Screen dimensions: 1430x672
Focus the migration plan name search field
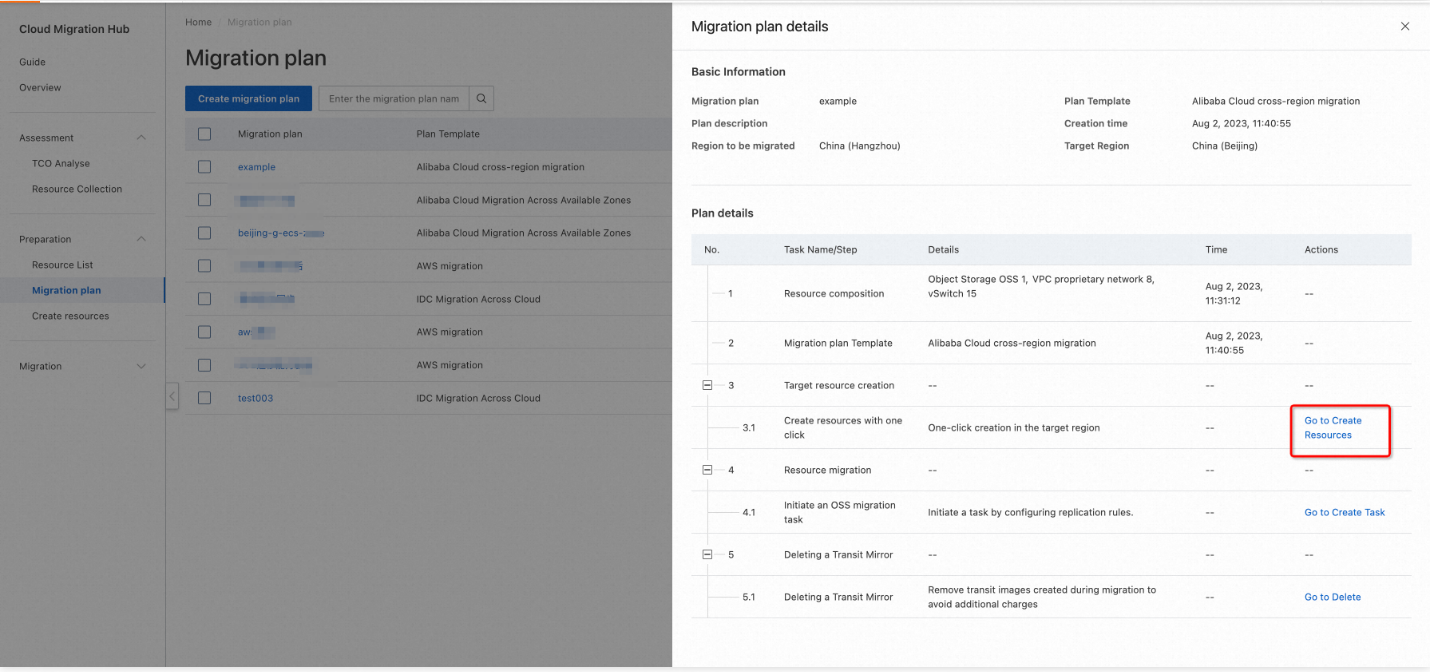pos(394,99)
